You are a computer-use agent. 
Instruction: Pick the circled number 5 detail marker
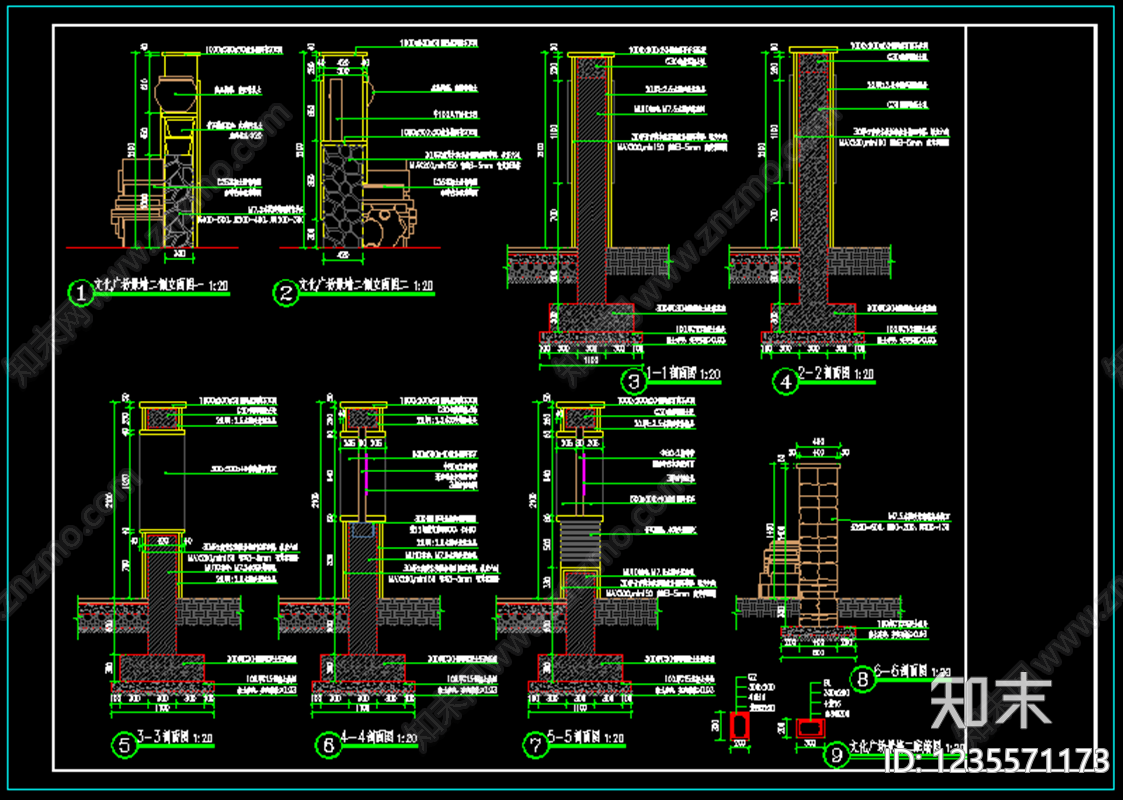coord(125,746)
